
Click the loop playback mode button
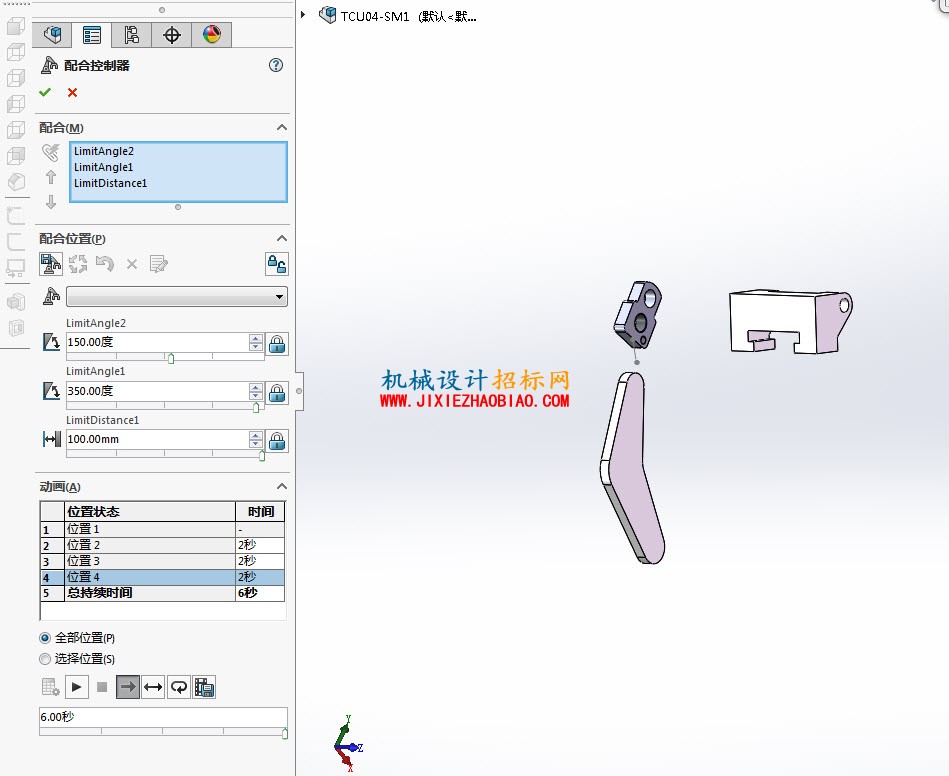[179, 687]
